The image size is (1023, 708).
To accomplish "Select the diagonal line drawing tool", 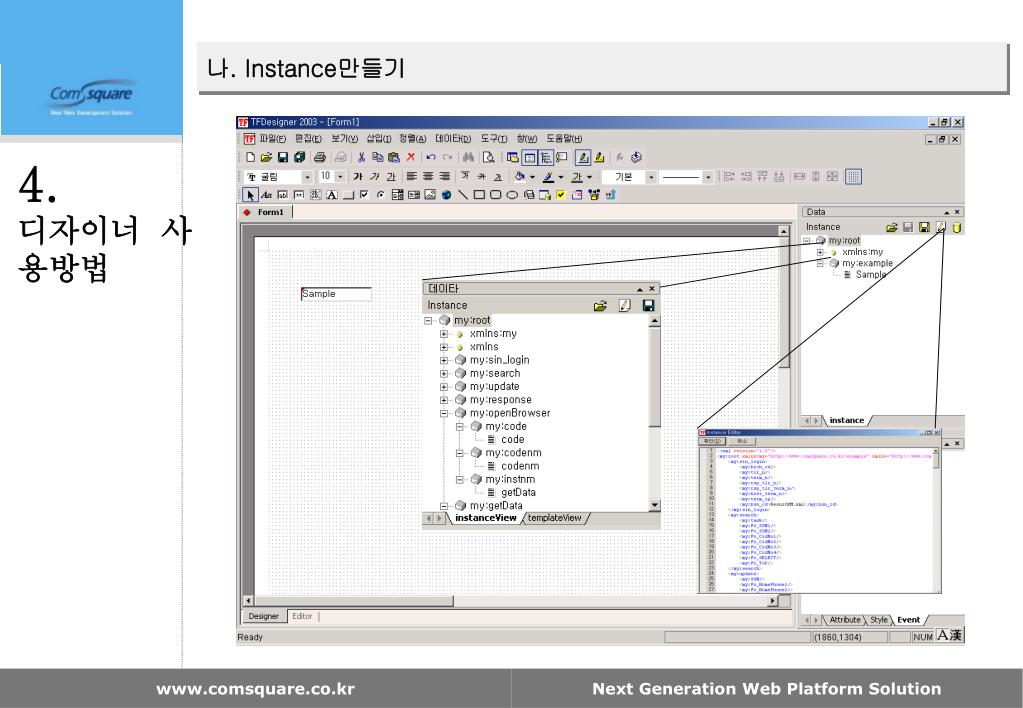I will (463, 194).
